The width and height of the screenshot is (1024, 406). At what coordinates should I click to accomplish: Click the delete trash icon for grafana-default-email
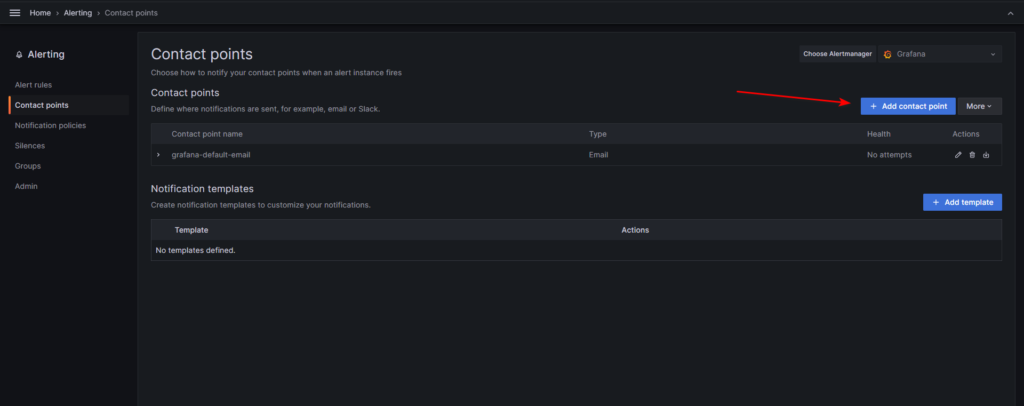pos(972,155)
